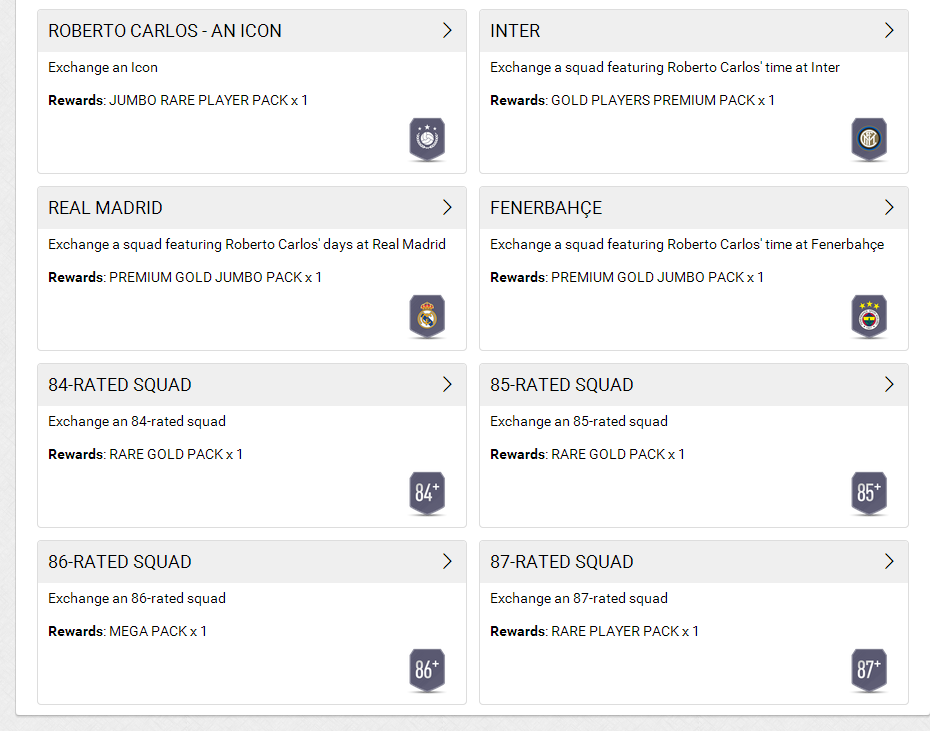Expand the Roberto Carlos - An Icon chevron
Screen dimensions: 930x731
pos(447,31)
